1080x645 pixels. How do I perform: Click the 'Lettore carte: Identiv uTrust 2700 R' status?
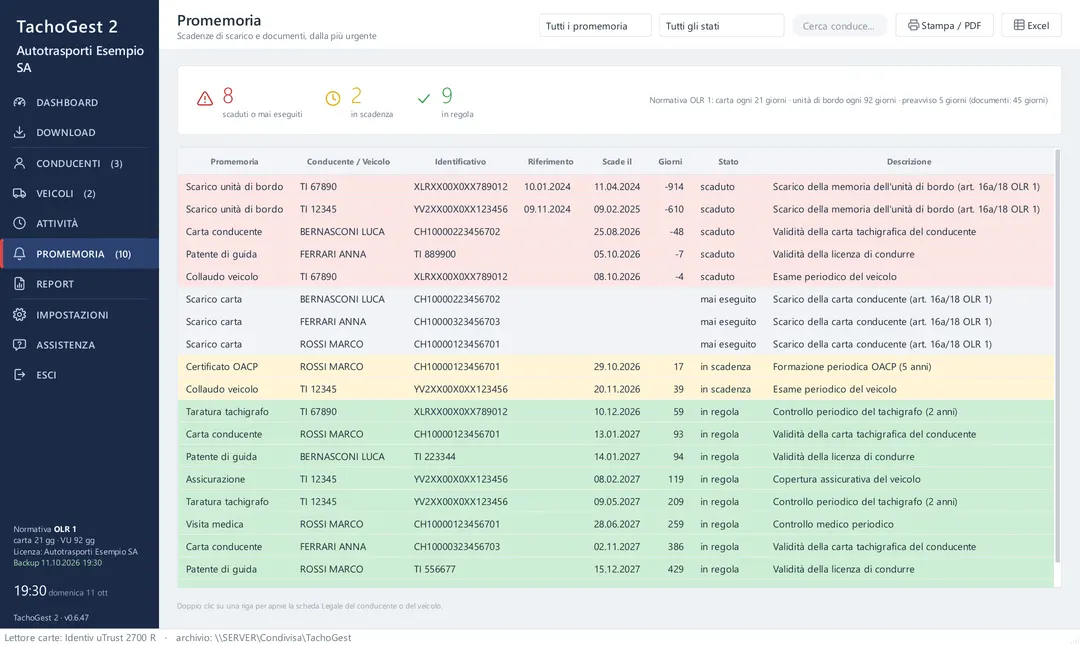[80, 638]
